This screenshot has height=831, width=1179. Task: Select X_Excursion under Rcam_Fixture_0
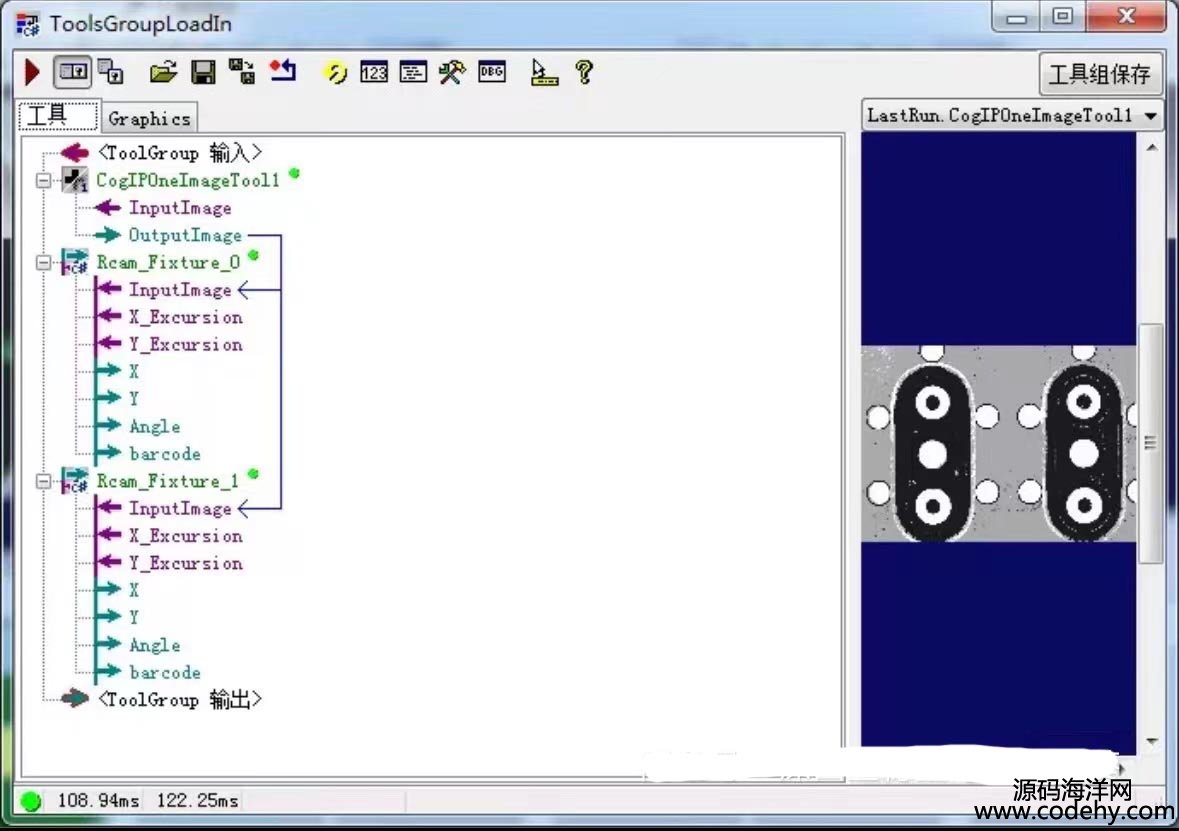tap(185, 317)
